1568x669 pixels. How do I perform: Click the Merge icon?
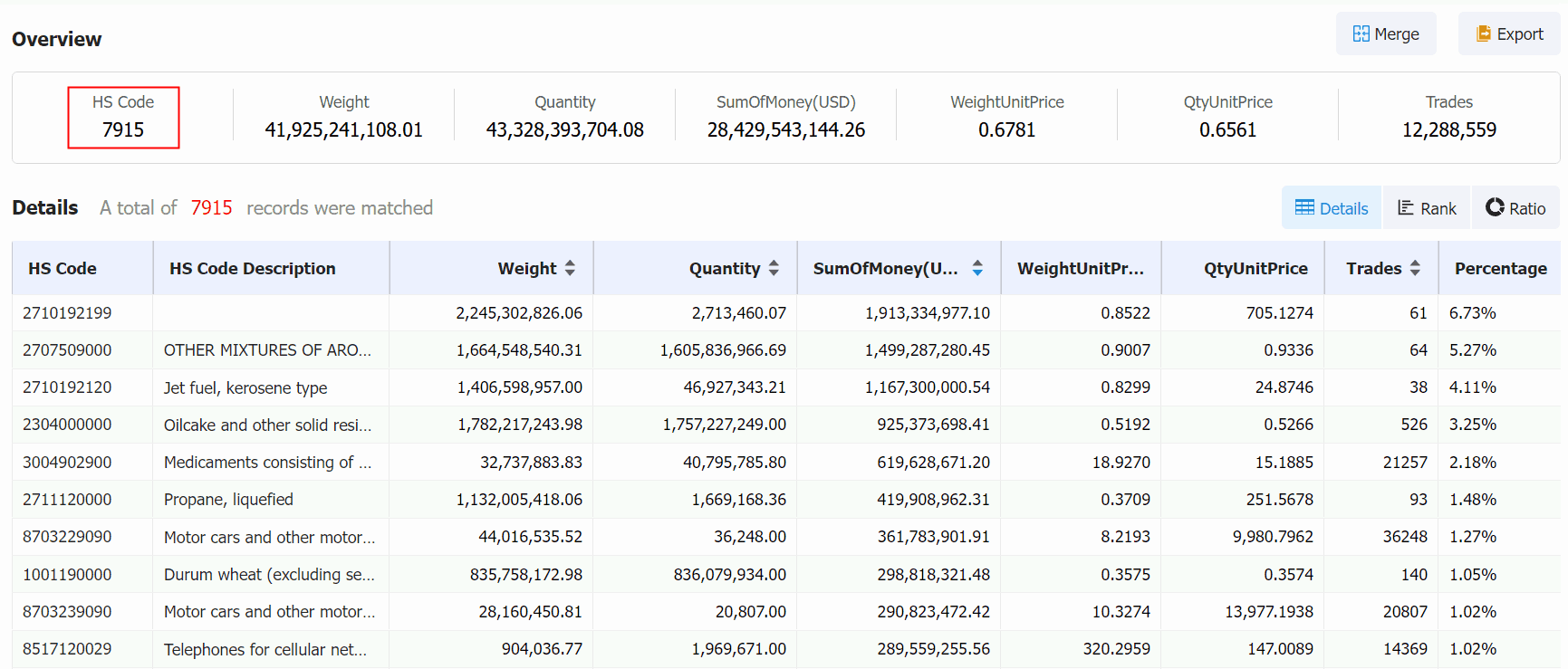pos(1361,33)
